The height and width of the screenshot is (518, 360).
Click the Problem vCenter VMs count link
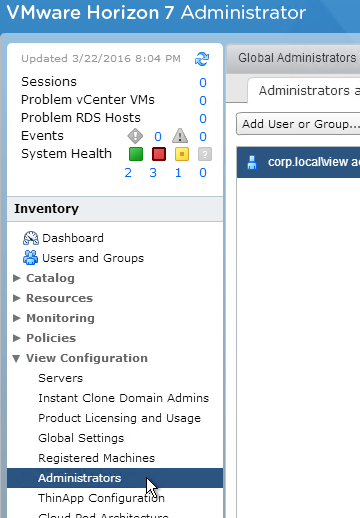click(203, 100)
